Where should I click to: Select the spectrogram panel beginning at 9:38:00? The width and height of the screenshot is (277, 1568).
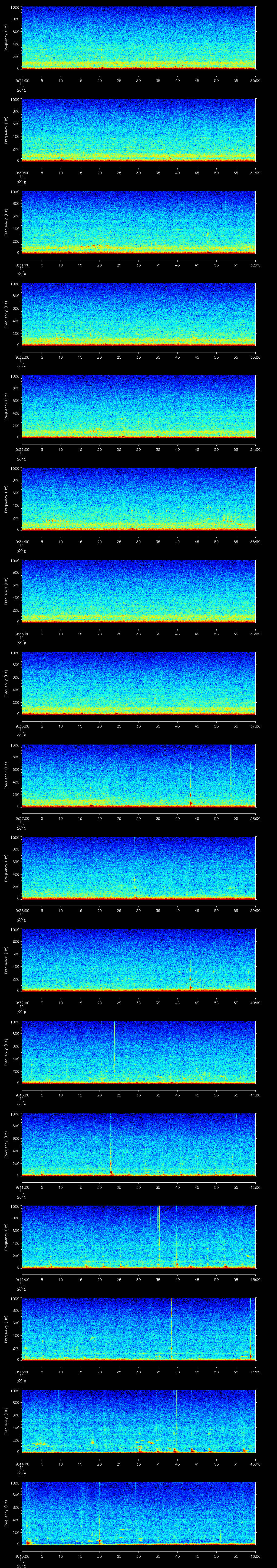click(139, 868)
